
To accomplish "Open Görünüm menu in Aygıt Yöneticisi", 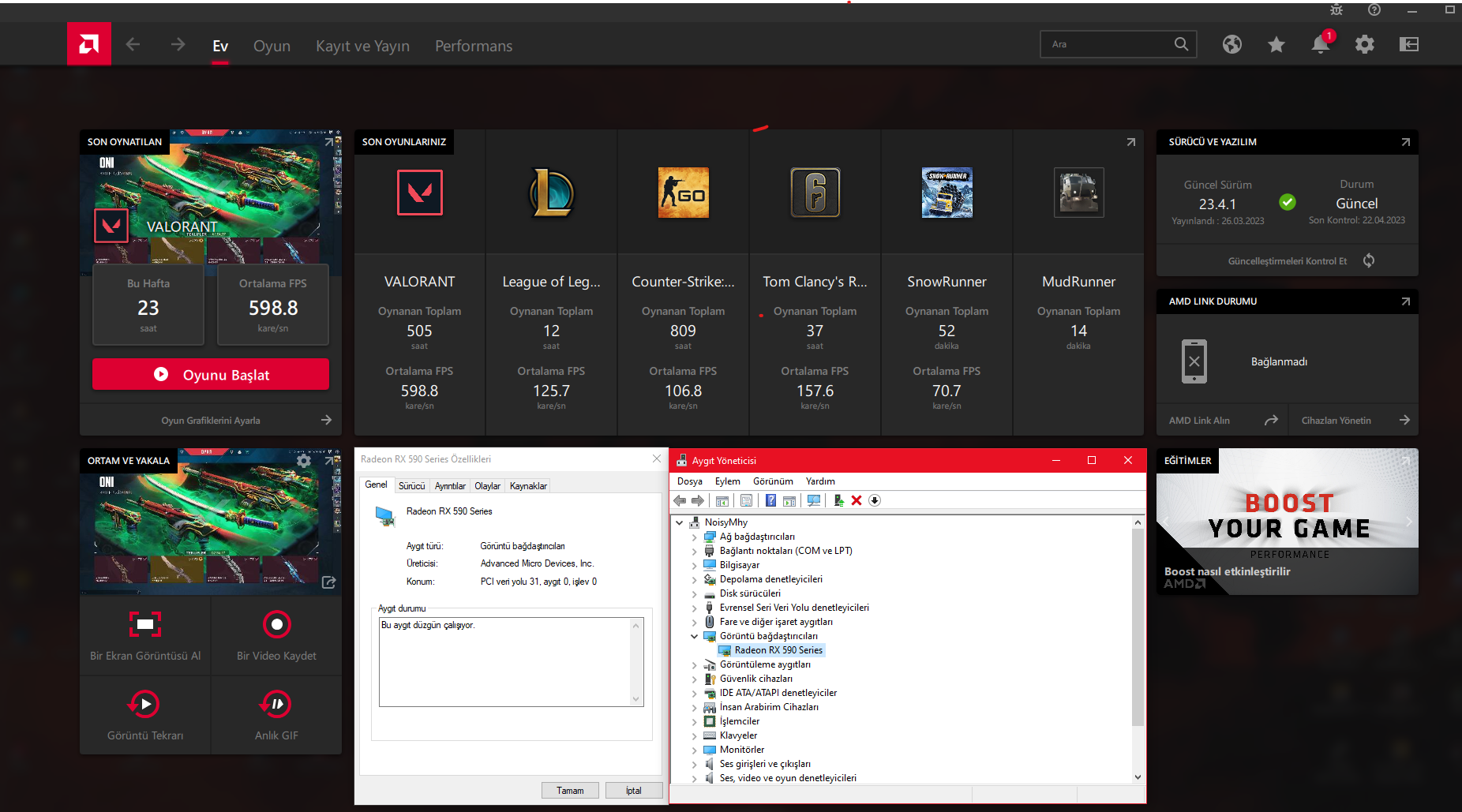I will [x=773, y=481].
